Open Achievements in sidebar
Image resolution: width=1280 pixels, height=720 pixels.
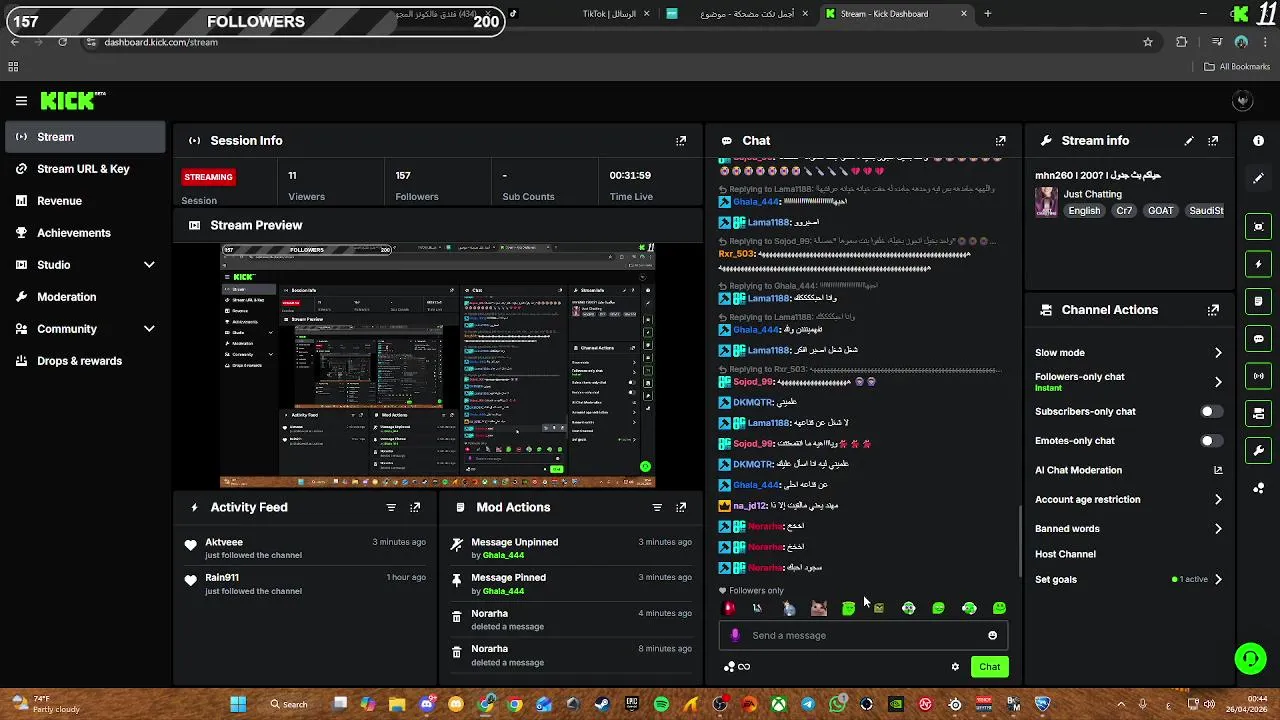click(84, 233)
